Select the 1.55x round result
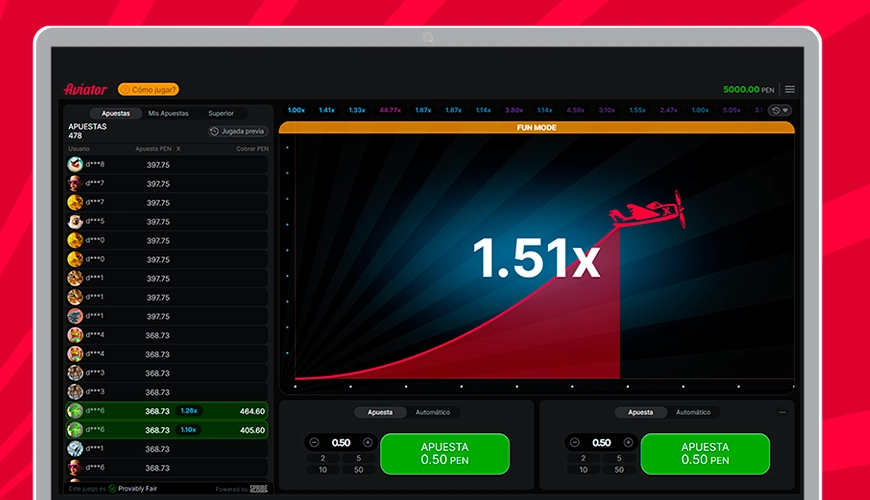 (637, 110)
